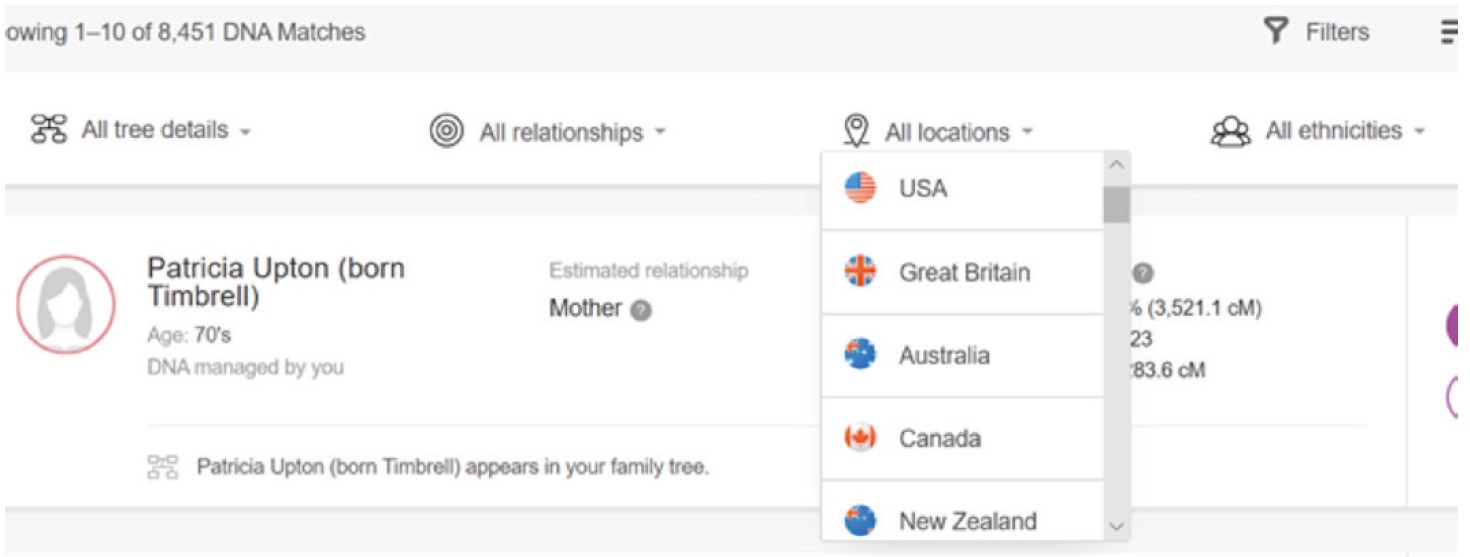Open the All relationships dropdown
The width and height of the screenshot is (1470, 557).
point(571,132)
